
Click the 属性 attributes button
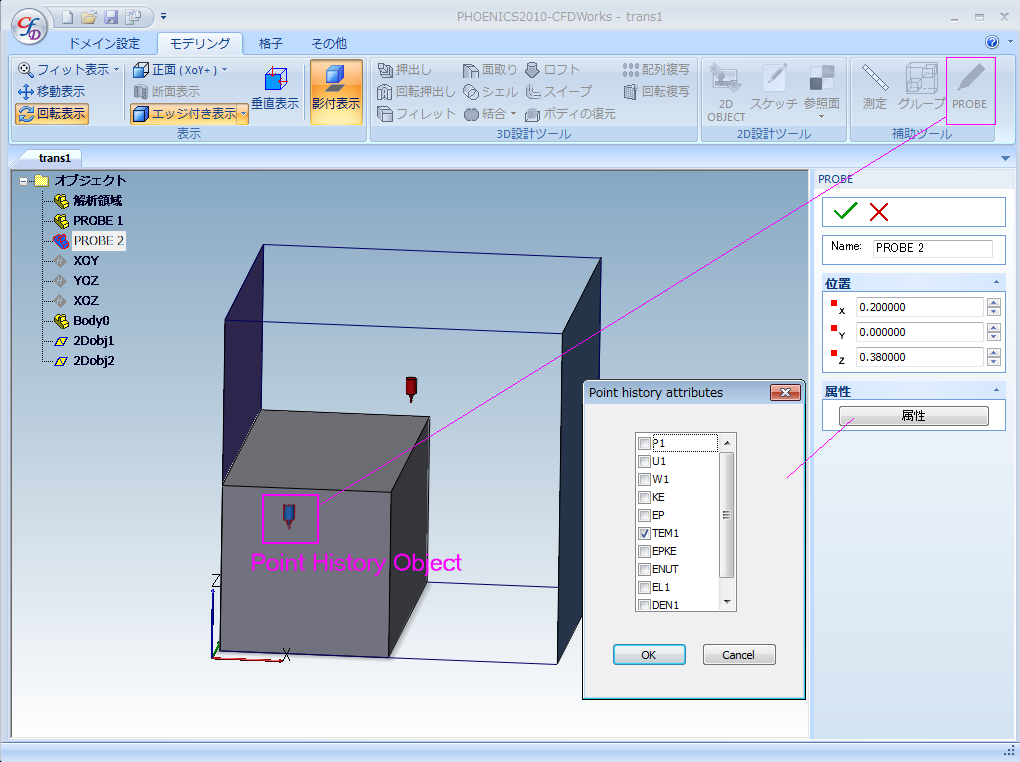click(913, 416)
